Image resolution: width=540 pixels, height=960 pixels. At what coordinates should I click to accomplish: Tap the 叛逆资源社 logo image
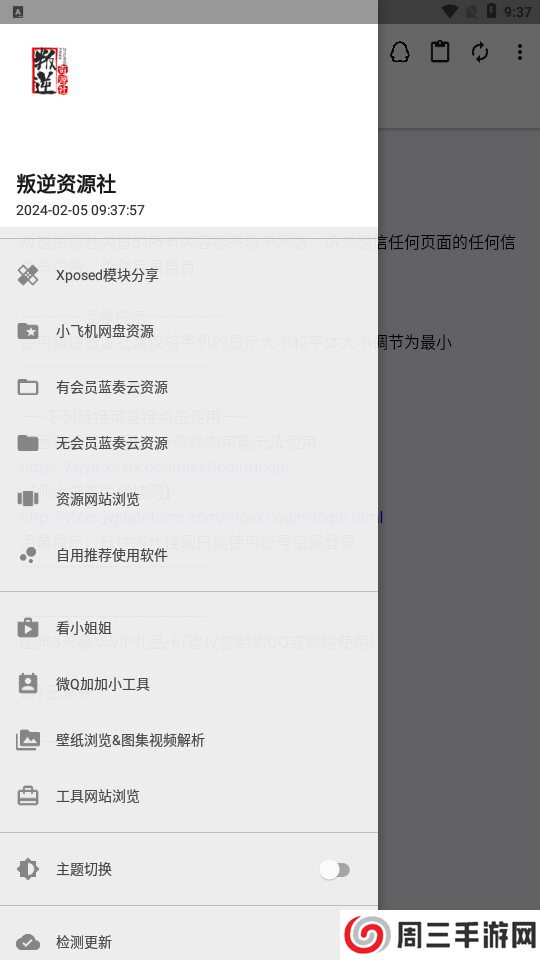pyautogui.click(x=50, y=71)
